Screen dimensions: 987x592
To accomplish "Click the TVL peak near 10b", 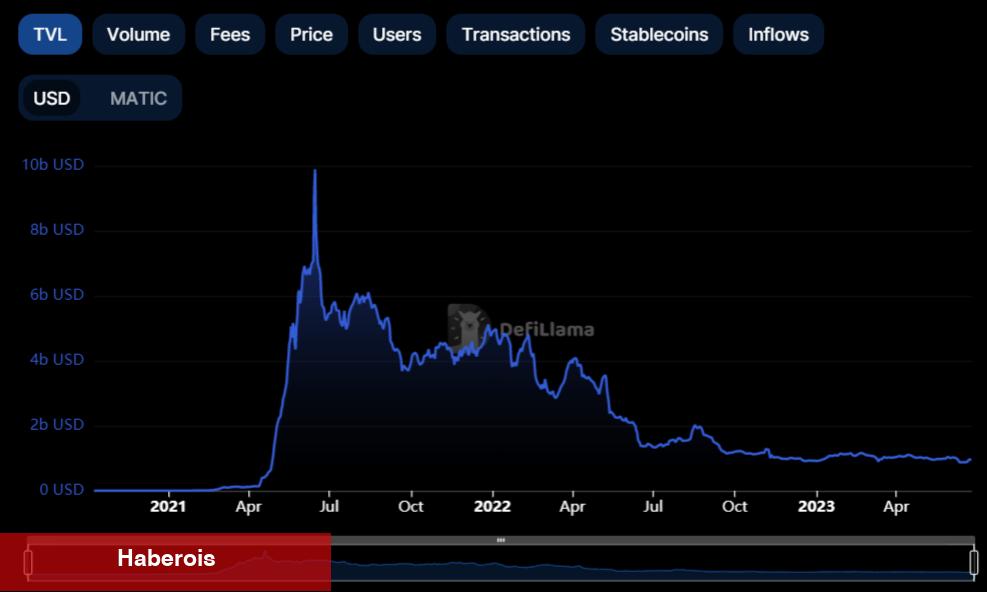I will tap(315, 170).
